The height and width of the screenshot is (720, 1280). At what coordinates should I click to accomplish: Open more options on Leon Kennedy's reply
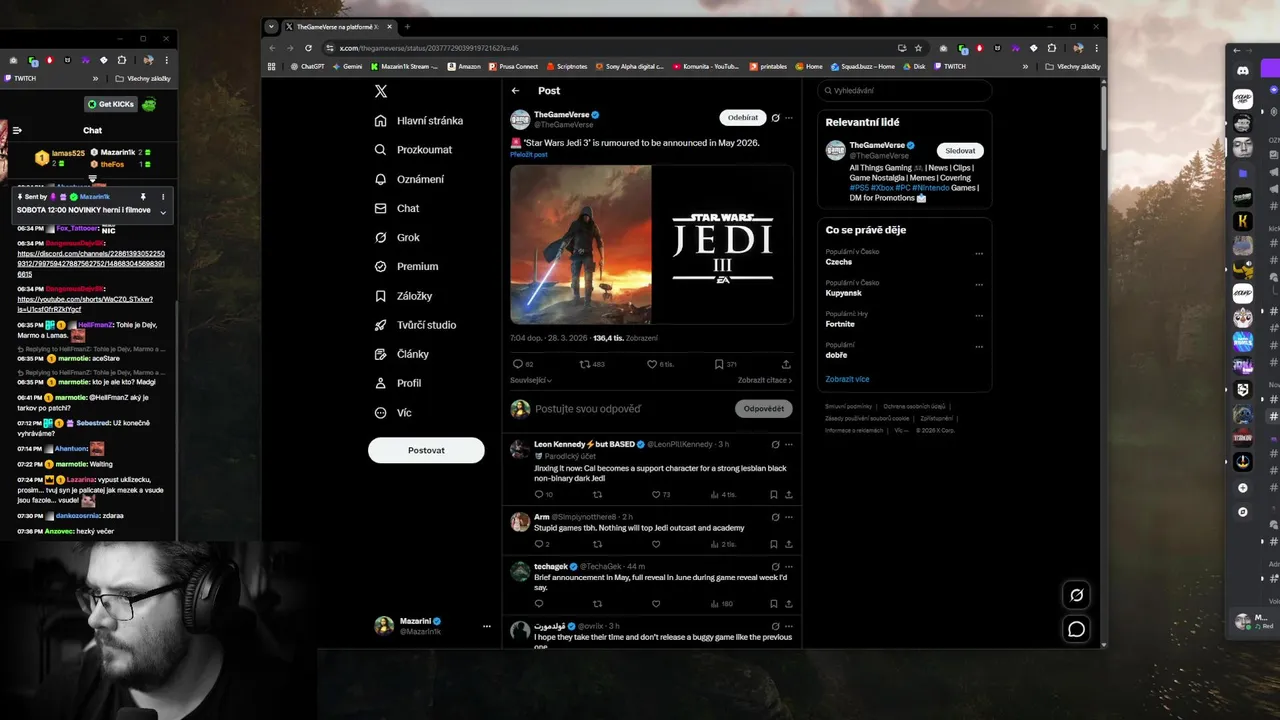789,444
